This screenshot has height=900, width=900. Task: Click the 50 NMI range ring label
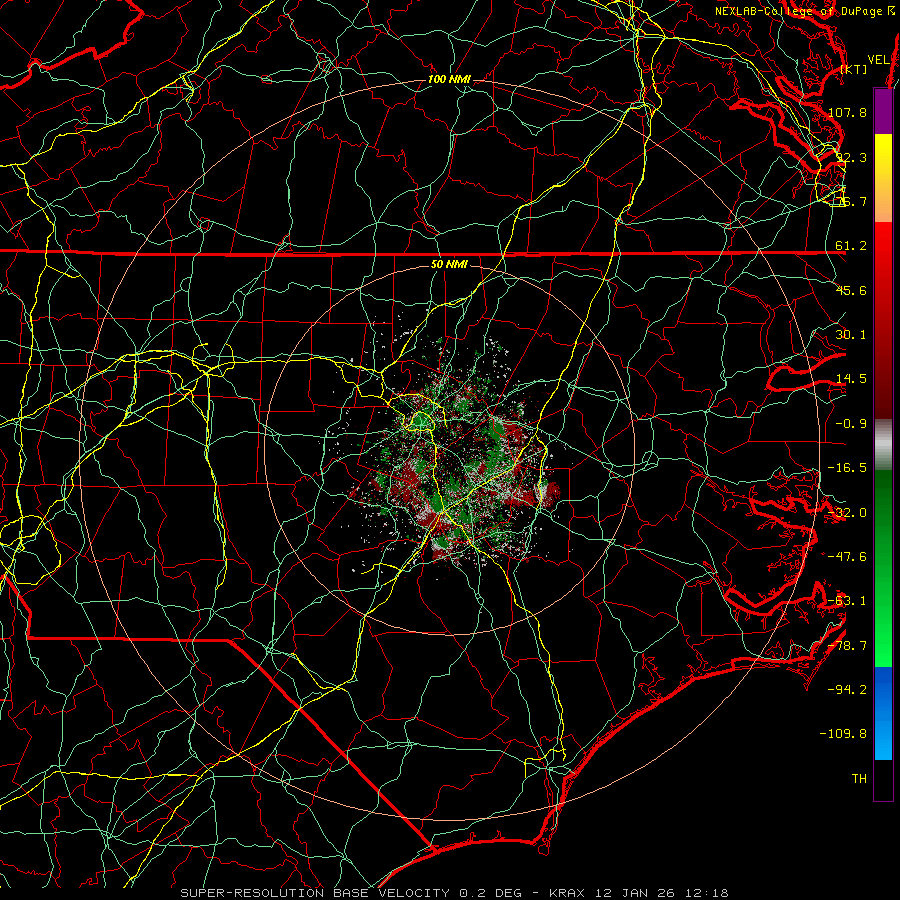[449, 265]
